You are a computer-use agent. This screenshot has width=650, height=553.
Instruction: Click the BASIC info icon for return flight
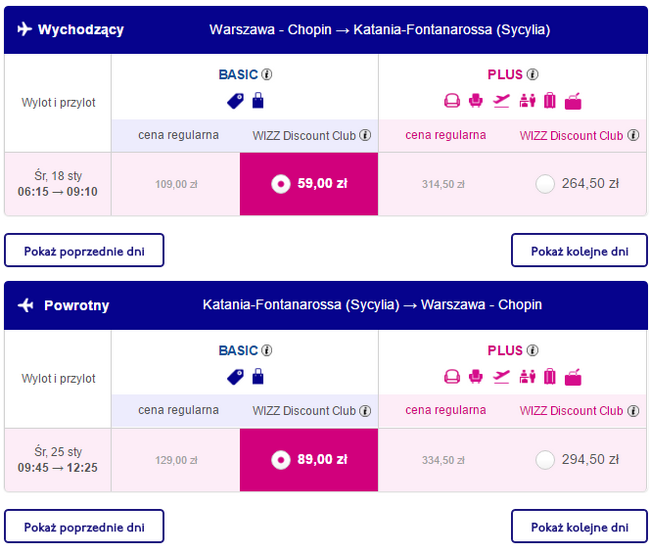pyautogui.click(x=267, y=350)
